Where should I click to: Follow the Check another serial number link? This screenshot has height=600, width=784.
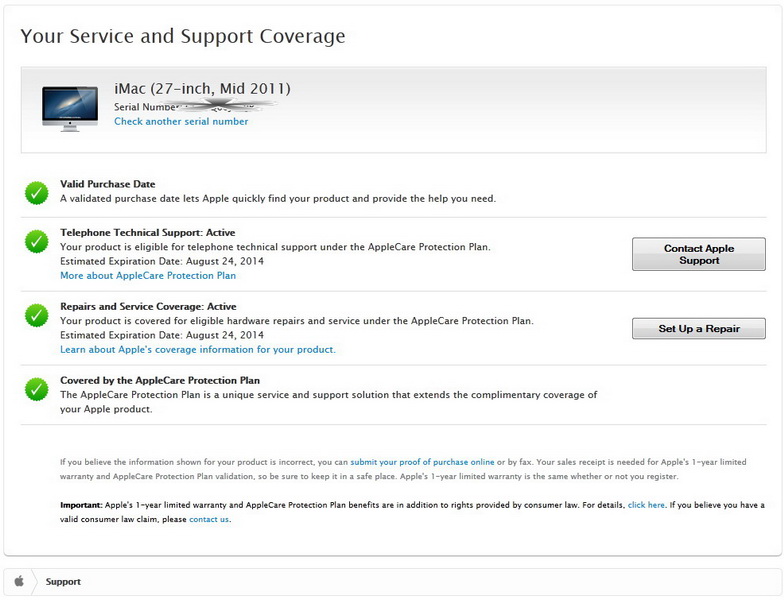(x=181, y=122)
